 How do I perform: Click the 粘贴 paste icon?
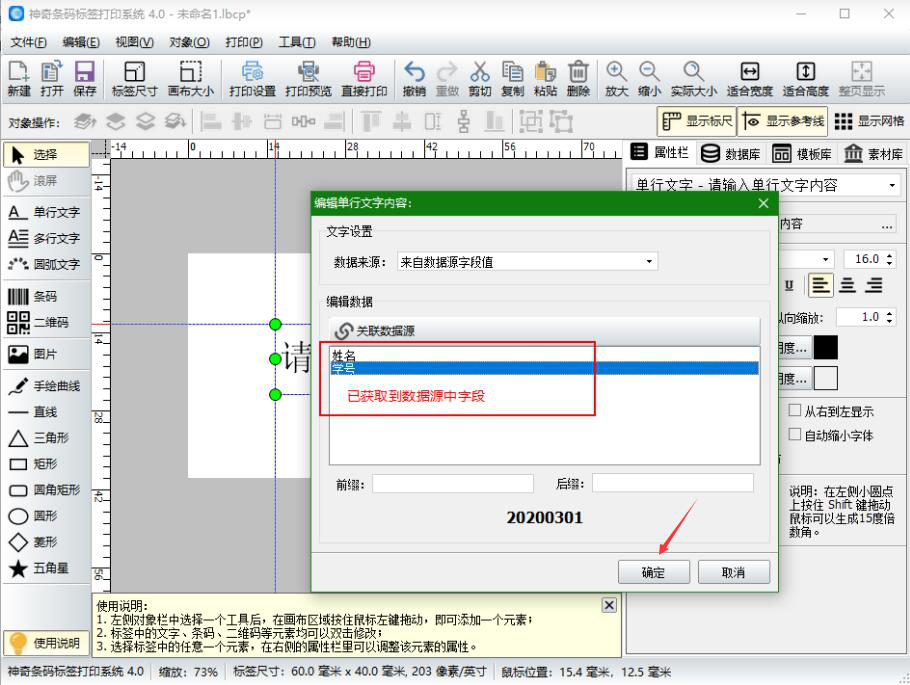[x=545, y=78]
